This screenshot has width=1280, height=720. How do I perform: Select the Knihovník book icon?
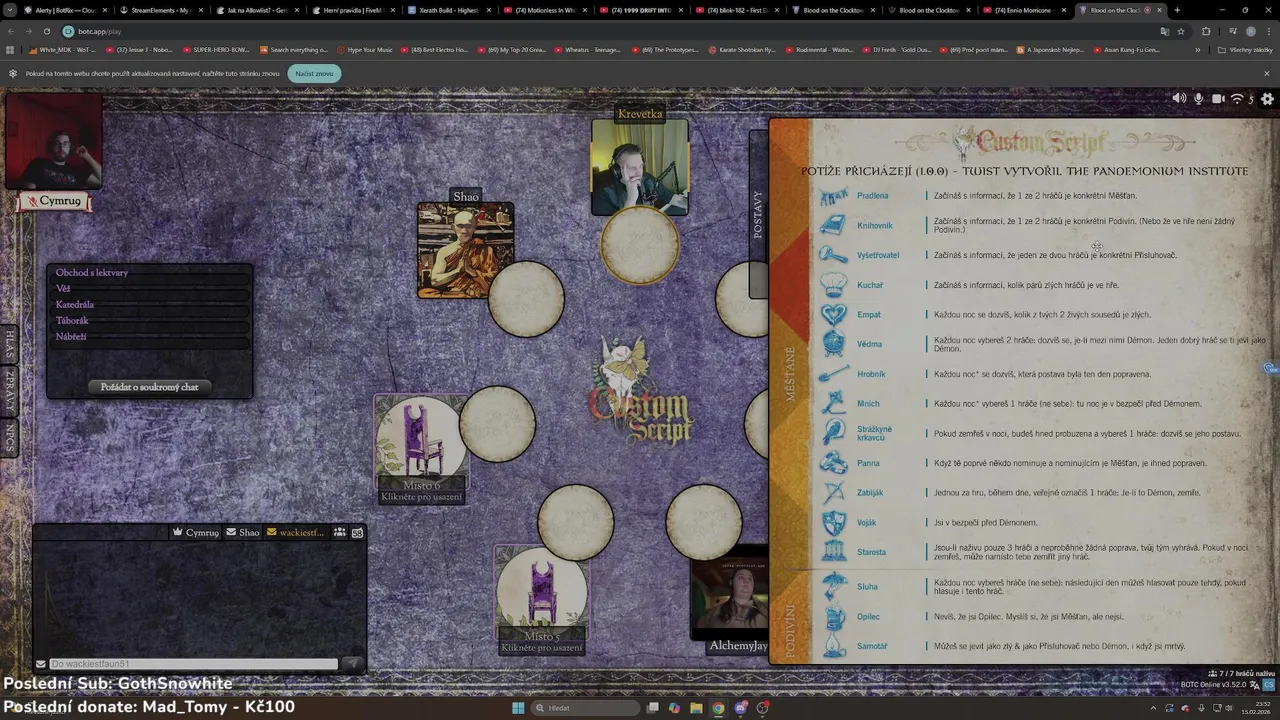[x=833, y=225]
